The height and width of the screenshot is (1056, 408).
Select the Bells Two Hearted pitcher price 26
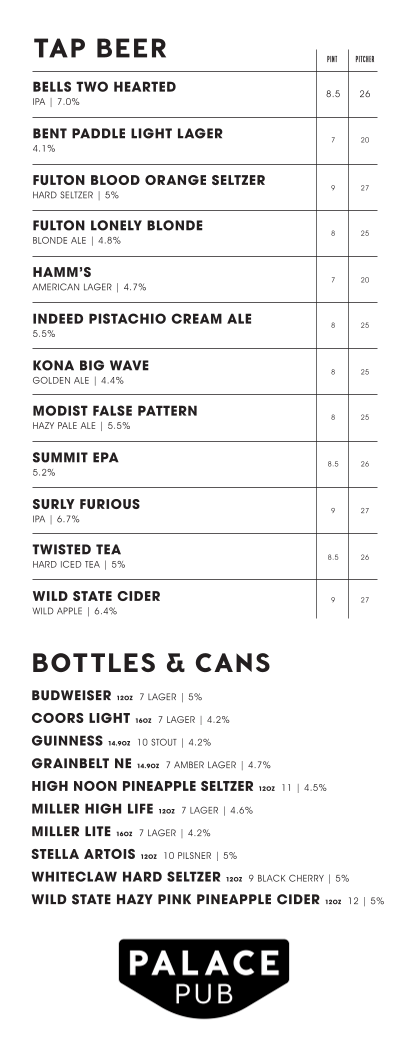[364, 94]
